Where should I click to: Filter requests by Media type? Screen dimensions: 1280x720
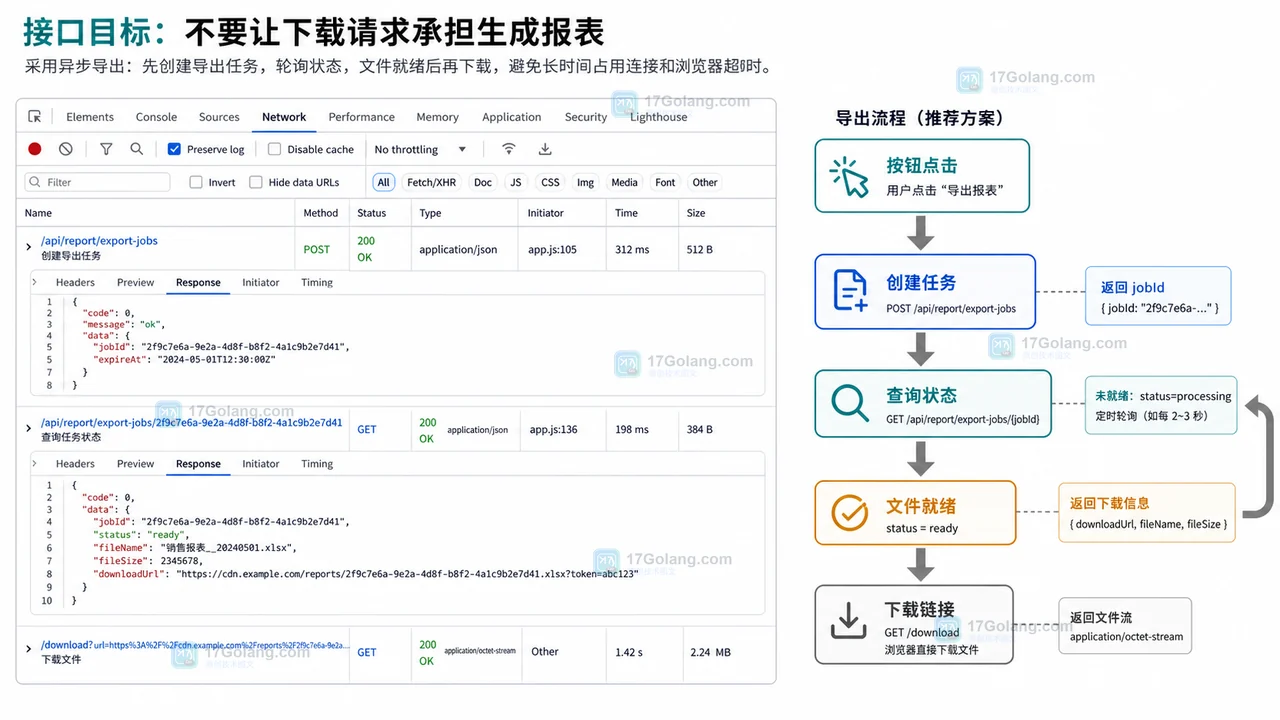pyautogui.click(x=624, y=182)
